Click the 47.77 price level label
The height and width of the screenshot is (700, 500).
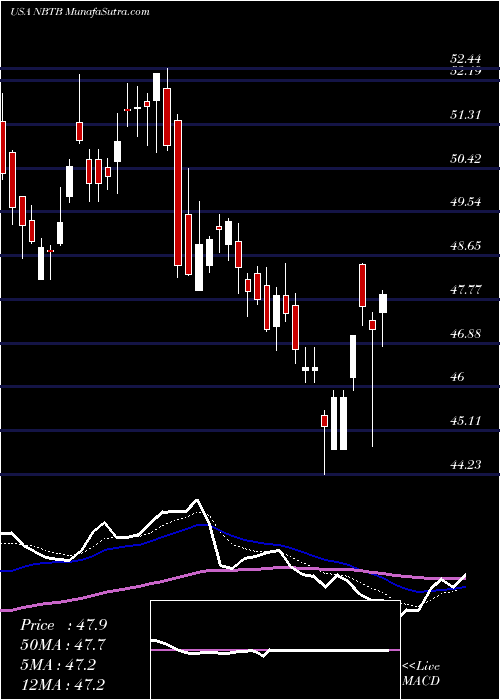pos(466,290)
